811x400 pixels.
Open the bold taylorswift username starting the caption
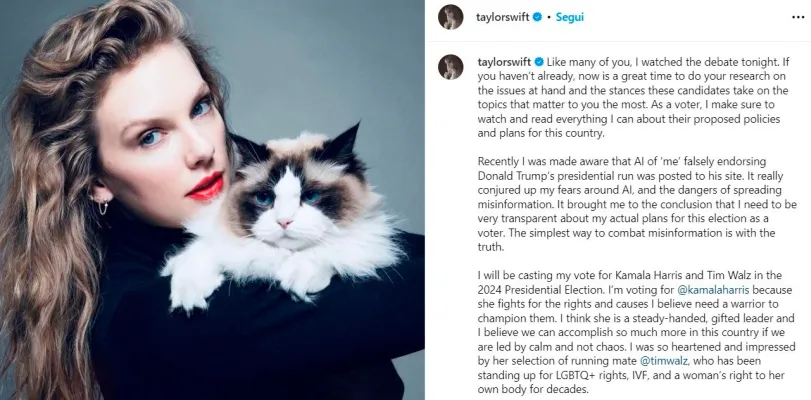[503, 62]
